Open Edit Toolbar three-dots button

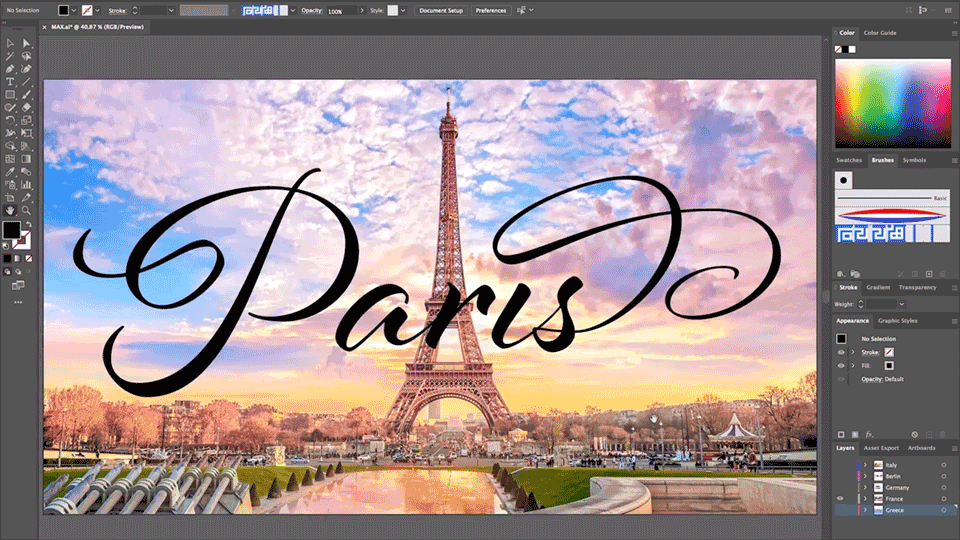click(18, 302)
